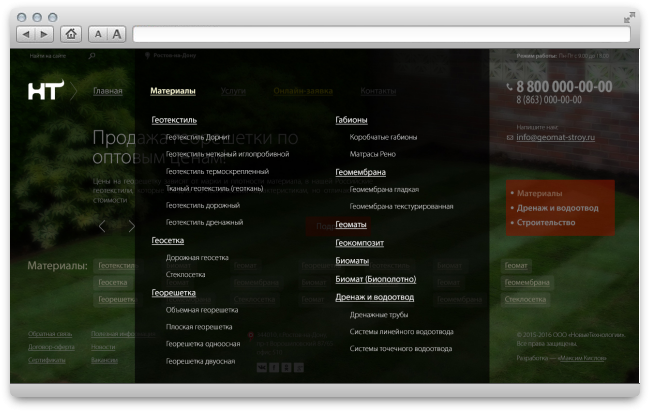The width and height of the screenshot is (650, 412).
Task: Select Биомат (Биополотно) category link
Action: coord(375,279)
